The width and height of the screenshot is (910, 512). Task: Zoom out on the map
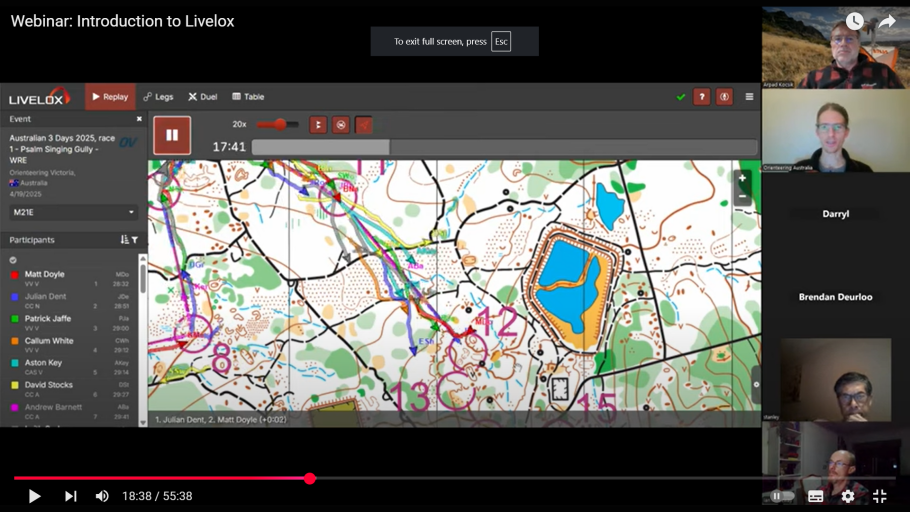tap(742, 197)
